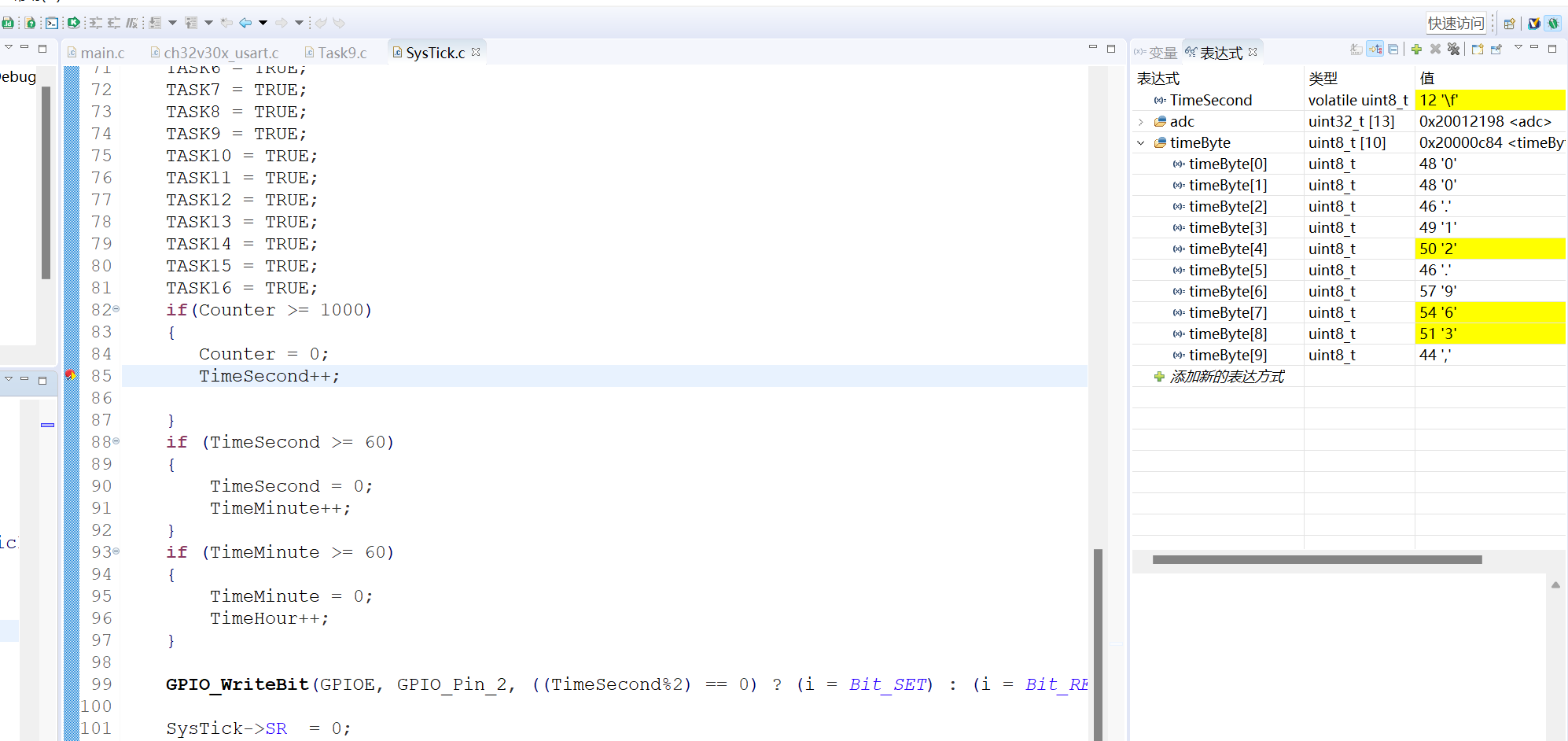
Task: Close the 表达式 expressions view
Action: (1253, 52)
